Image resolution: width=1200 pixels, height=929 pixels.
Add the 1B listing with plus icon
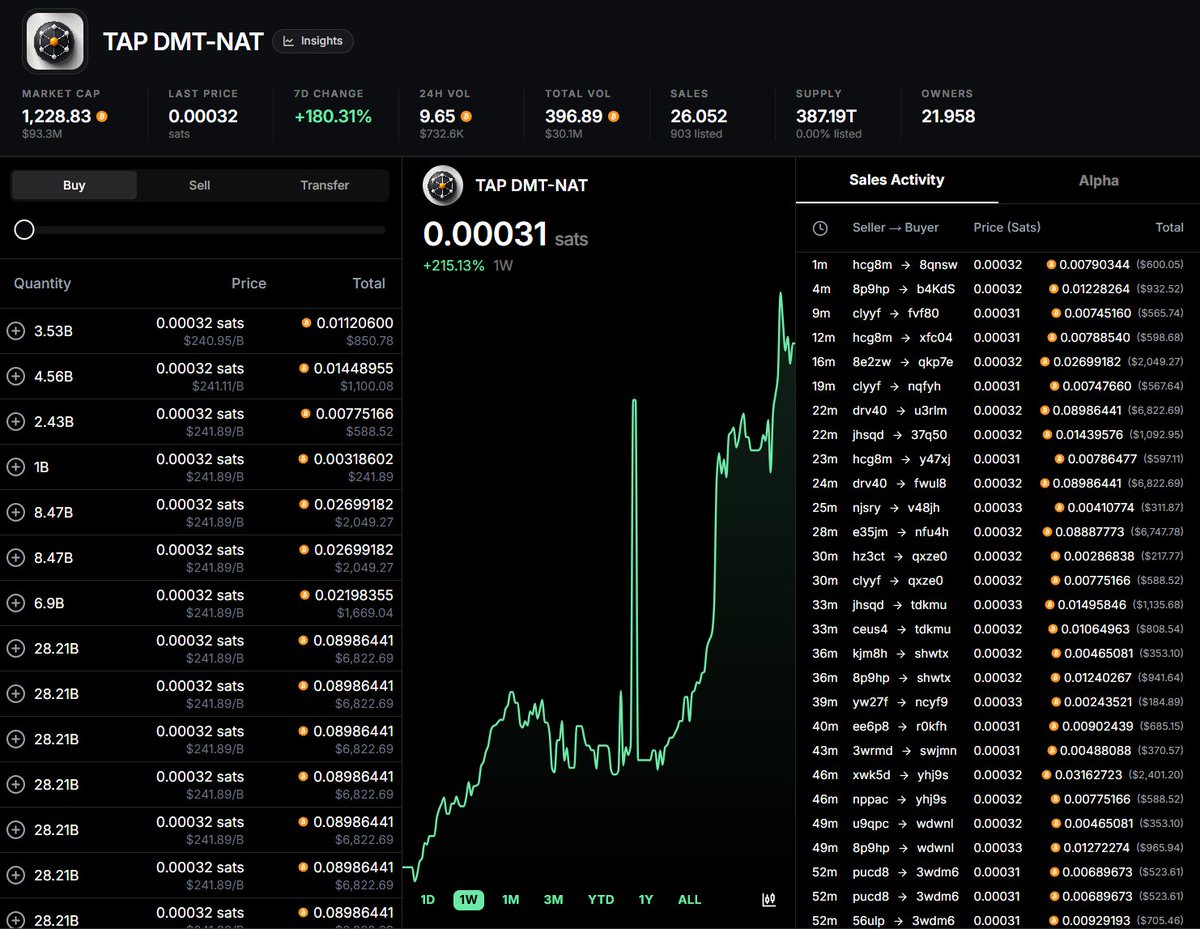(x=15, y=467)
